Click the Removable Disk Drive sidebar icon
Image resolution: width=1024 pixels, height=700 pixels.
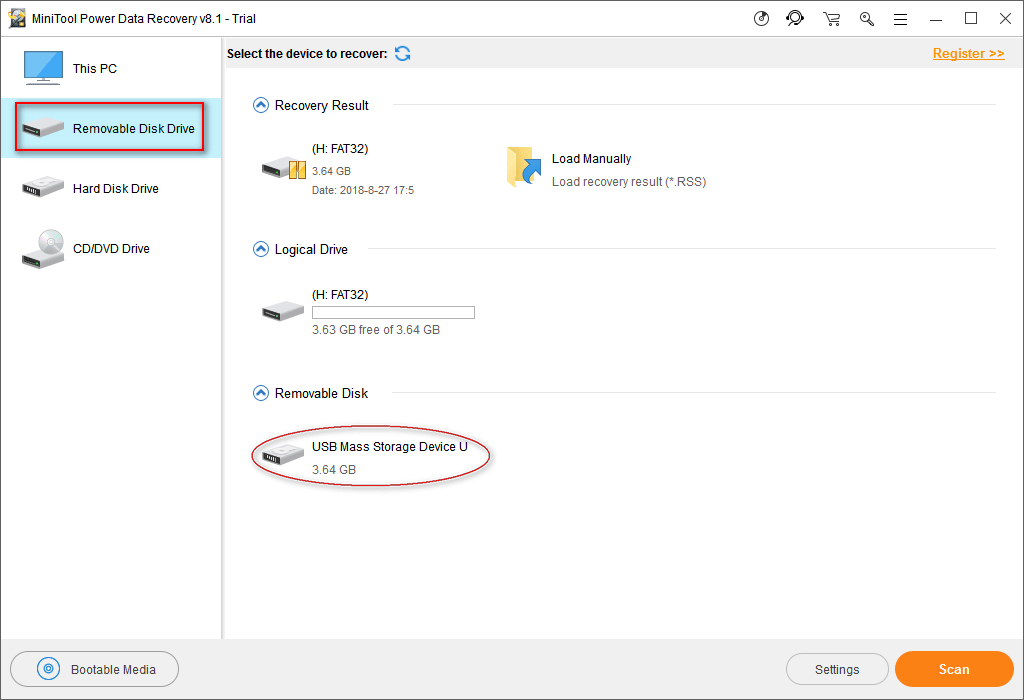click(43, 127)
